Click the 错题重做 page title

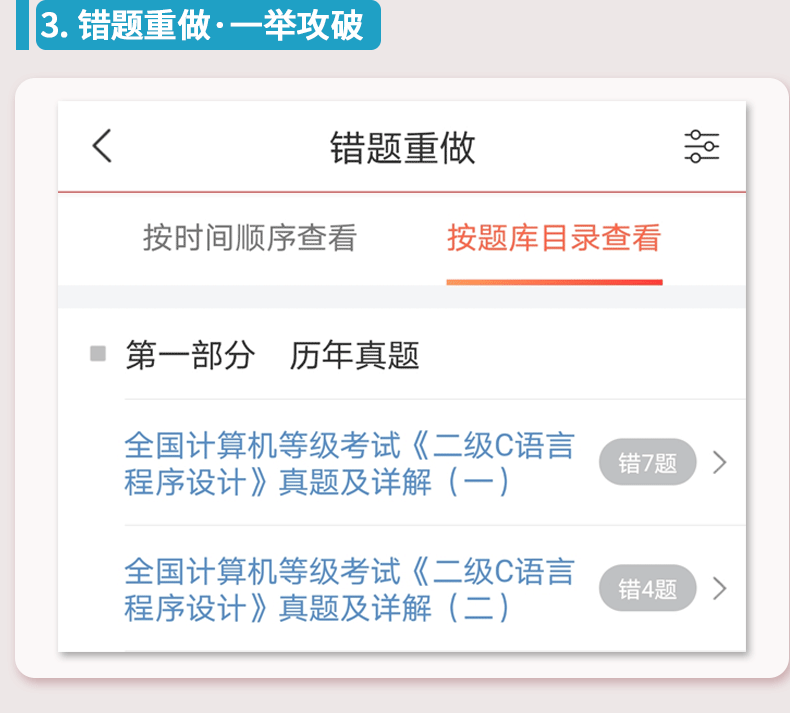tap(402, 147)
